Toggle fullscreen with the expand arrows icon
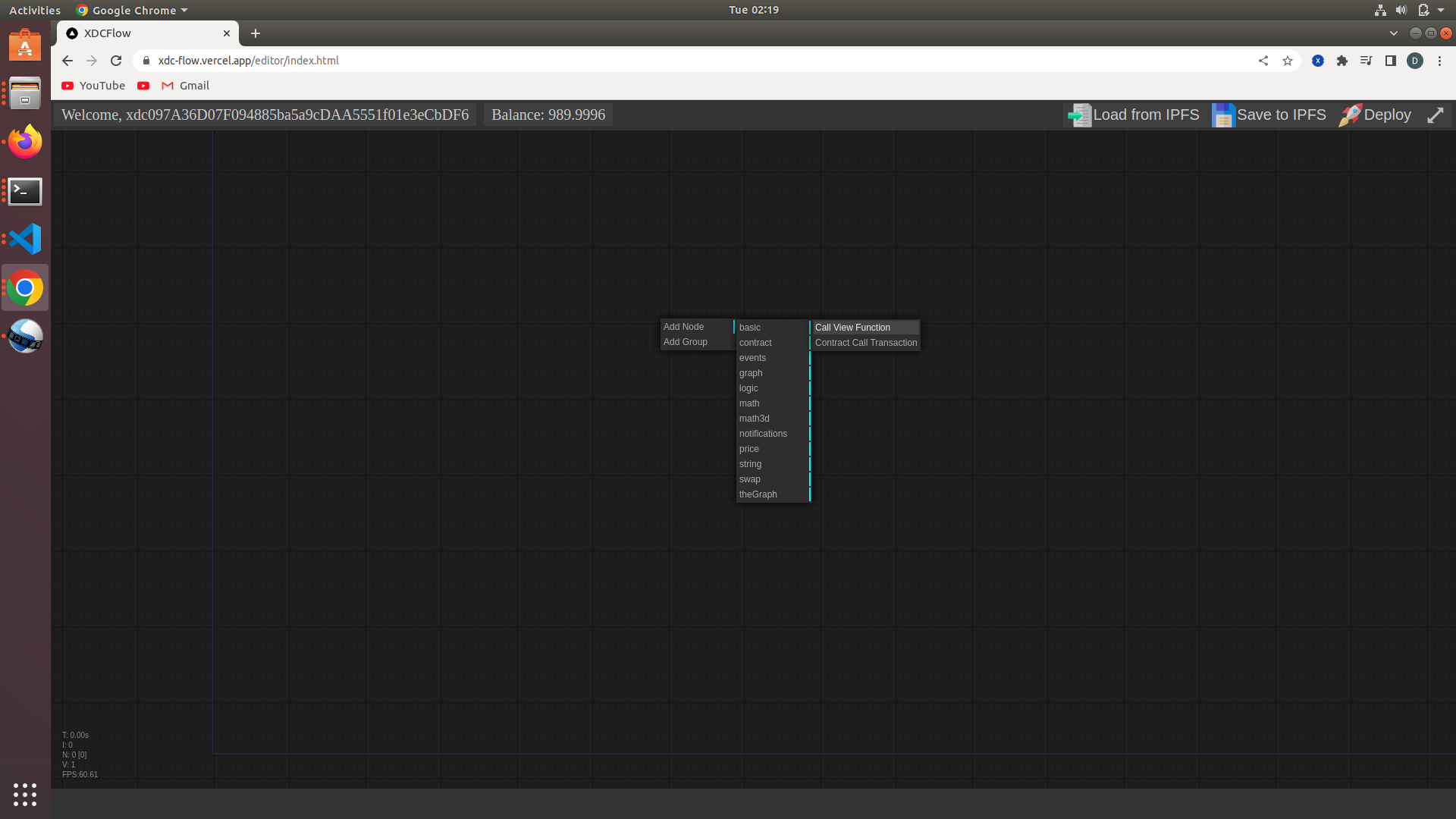1456x819 pixels. 1435,115
